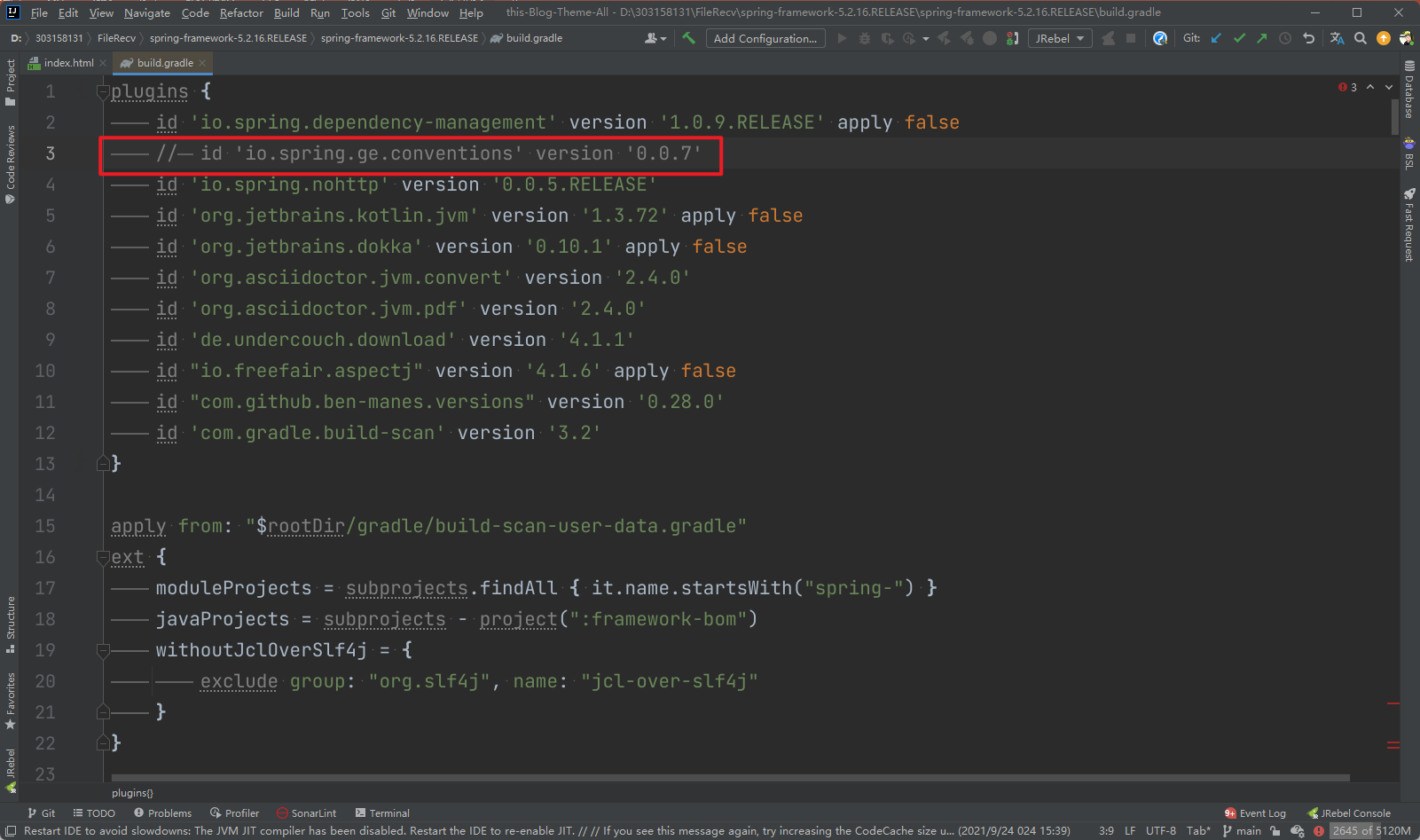This screenshot has height=840, width=1420.
Task: Close the index.html tab
Action: click(x=103, y=63)
